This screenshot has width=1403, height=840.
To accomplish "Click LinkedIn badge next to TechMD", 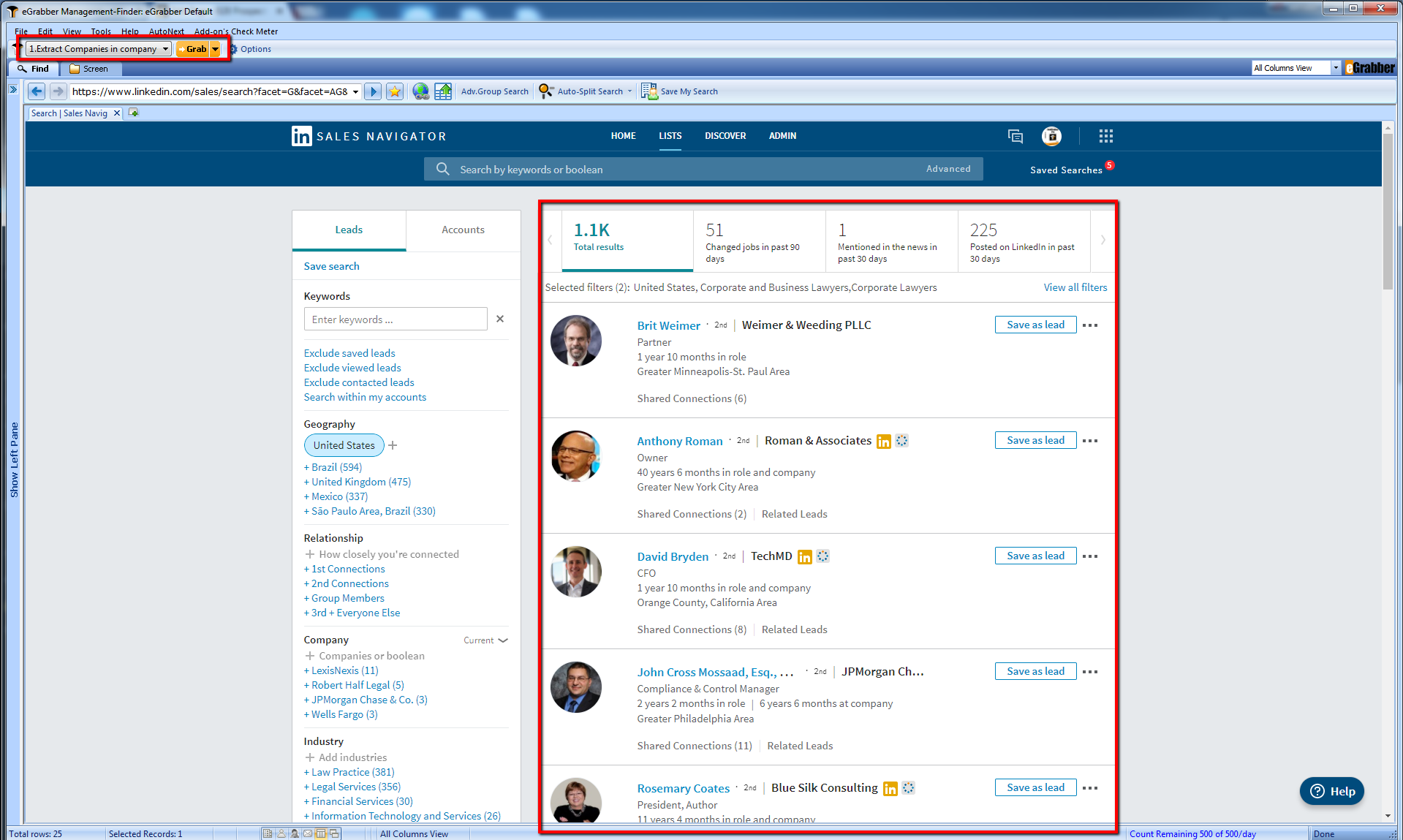I will pos(805,556).
